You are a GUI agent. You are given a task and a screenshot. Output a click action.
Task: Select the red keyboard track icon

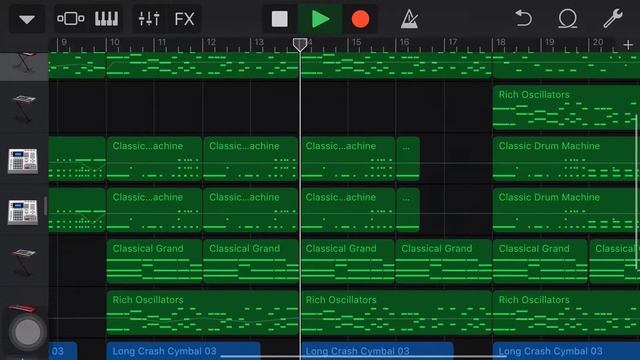pyautogui.click(x=23, y=307)
